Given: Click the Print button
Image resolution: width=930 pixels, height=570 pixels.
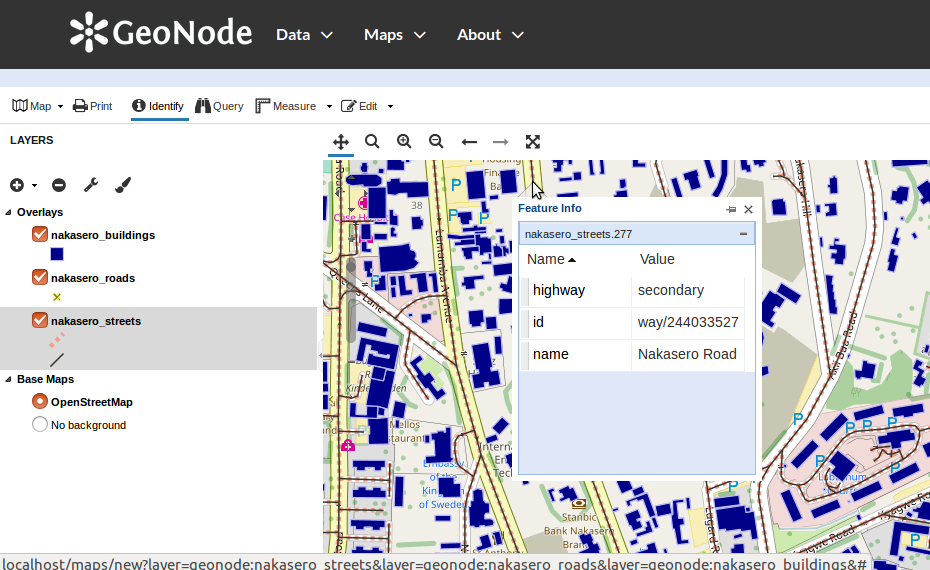Looking at the screenshot, I should [93, 106].
